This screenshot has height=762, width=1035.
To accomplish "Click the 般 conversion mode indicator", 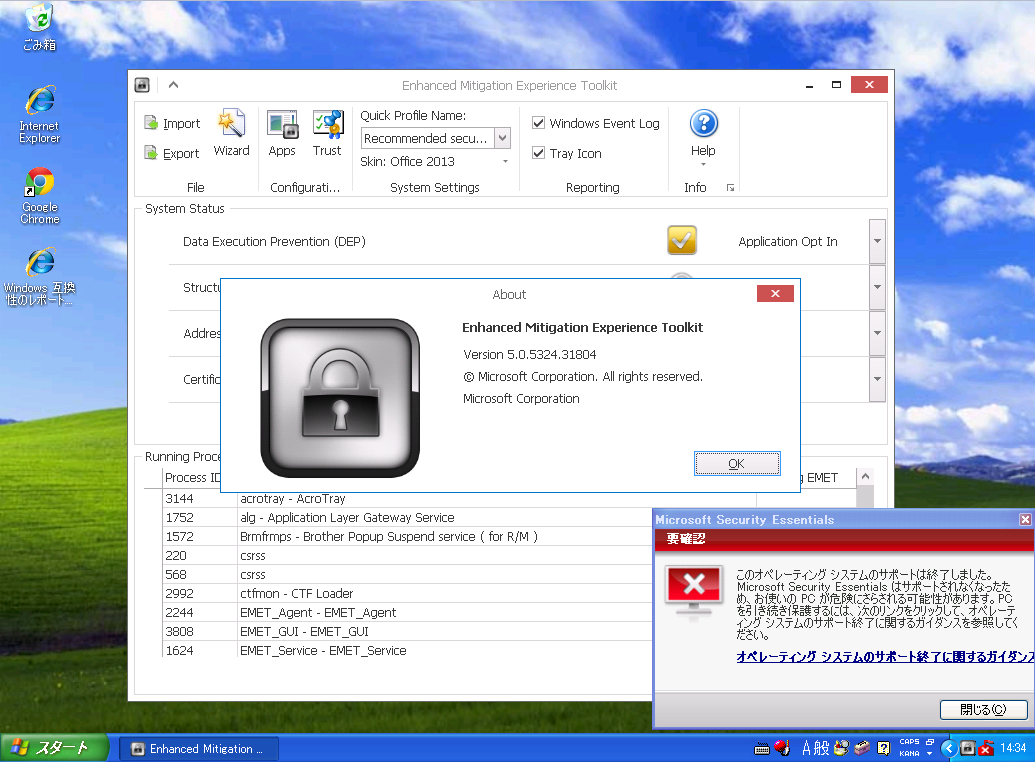I will (821, 748).
